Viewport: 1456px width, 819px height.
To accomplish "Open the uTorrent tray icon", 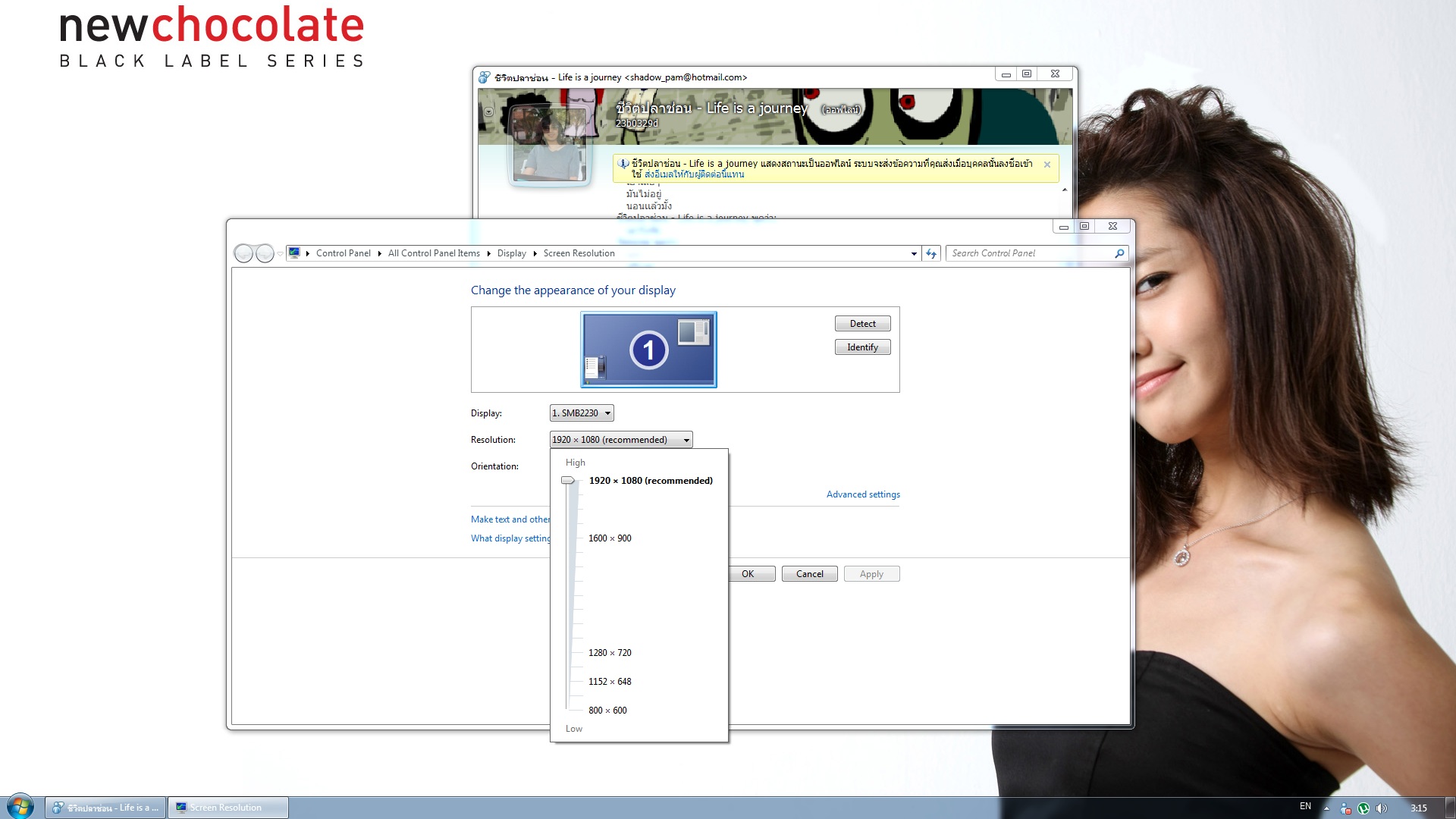I will coord(1363,808).
